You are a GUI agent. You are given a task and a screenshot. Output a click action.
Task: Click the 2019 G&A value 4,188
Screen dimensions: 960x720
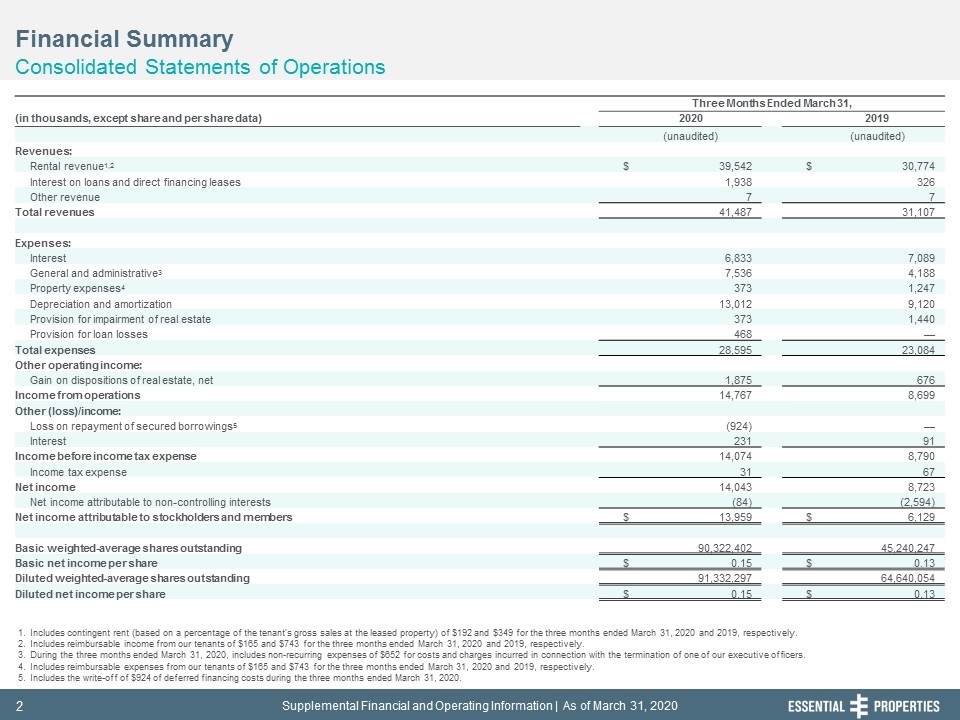[921, 273]
